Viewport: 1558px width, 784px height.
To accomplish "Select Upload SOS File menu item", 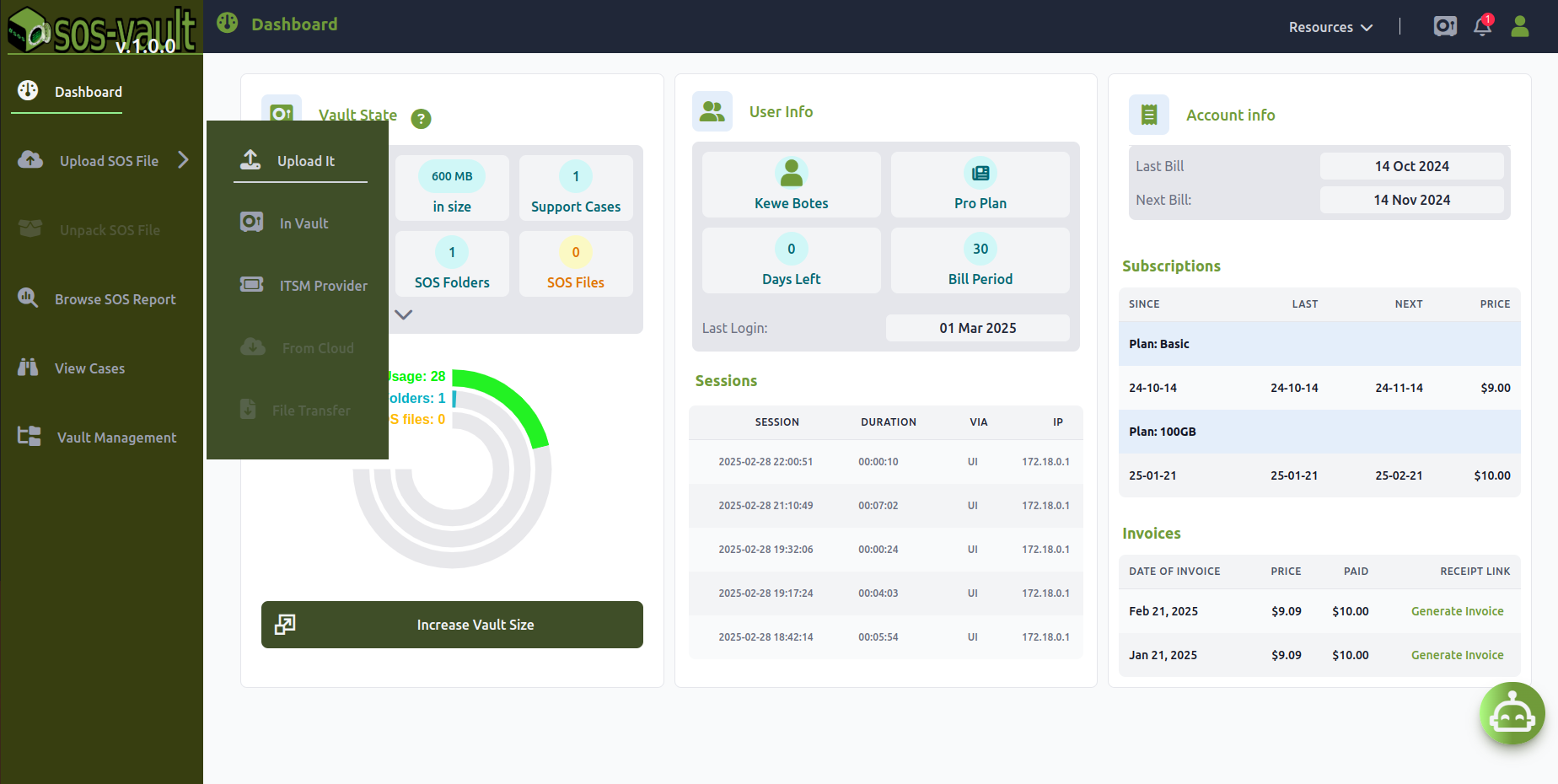I will (102, 160).
